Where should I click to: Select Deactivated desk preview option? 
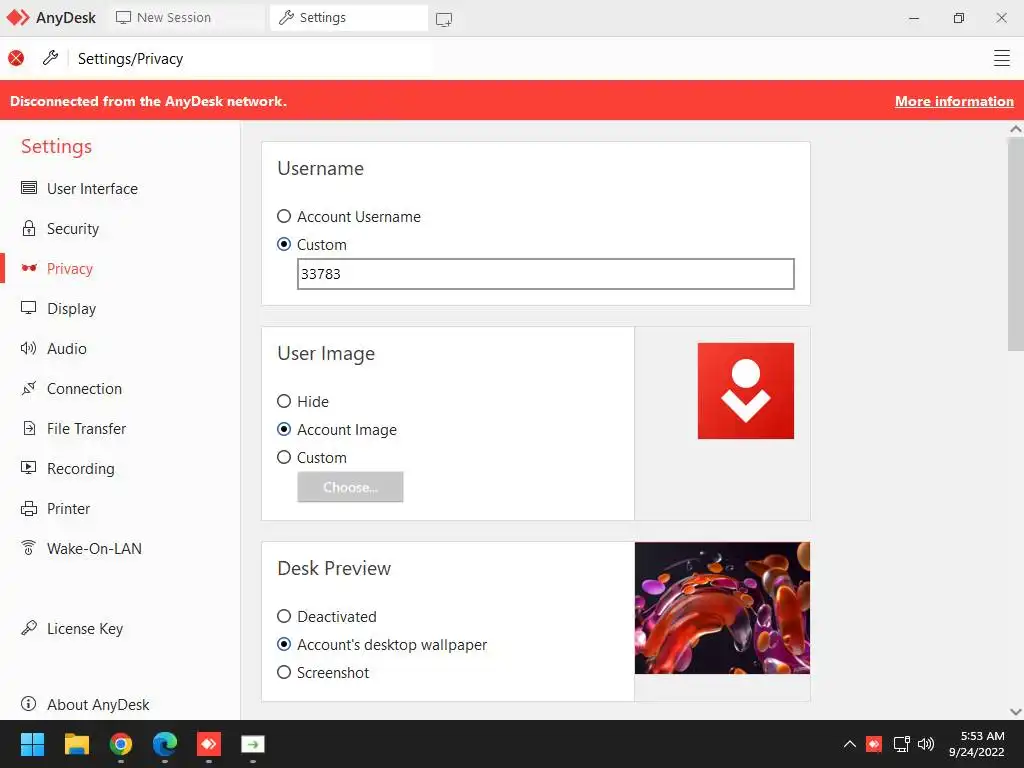click(x=284, y=616)
